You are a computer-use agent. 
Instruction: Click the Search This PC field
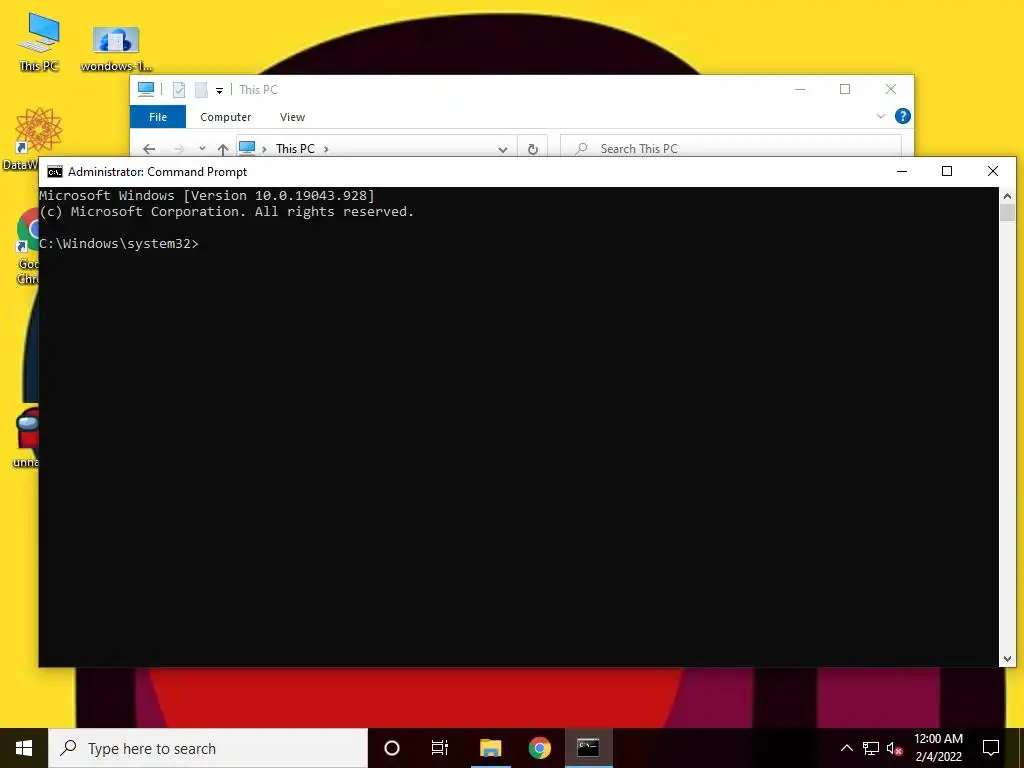731,148
